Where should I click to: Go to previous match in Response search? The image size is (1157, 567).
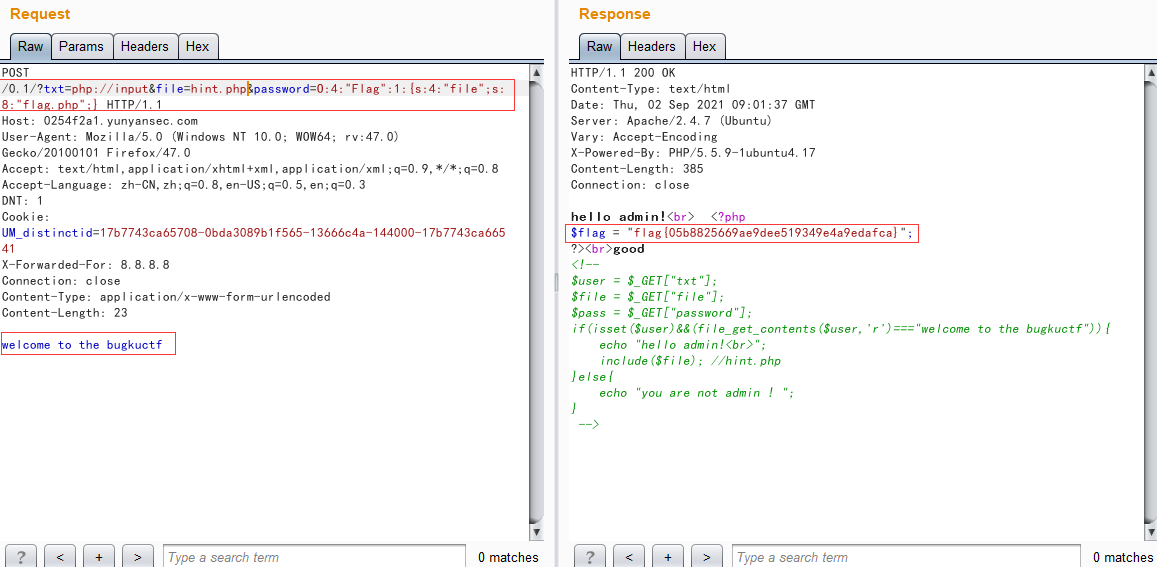(x=629, y=557)
